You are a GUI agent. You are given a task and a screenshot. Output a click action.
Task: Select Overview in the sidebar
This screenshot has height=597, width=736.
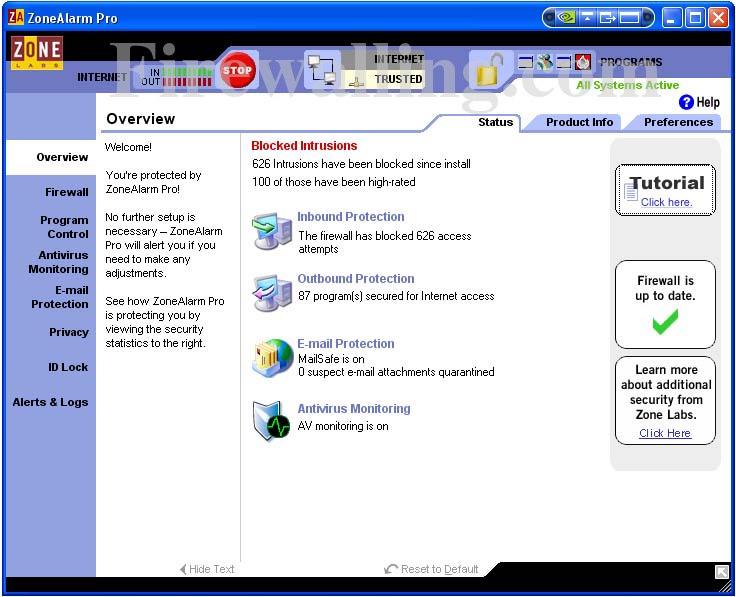(x=62, y=157)
